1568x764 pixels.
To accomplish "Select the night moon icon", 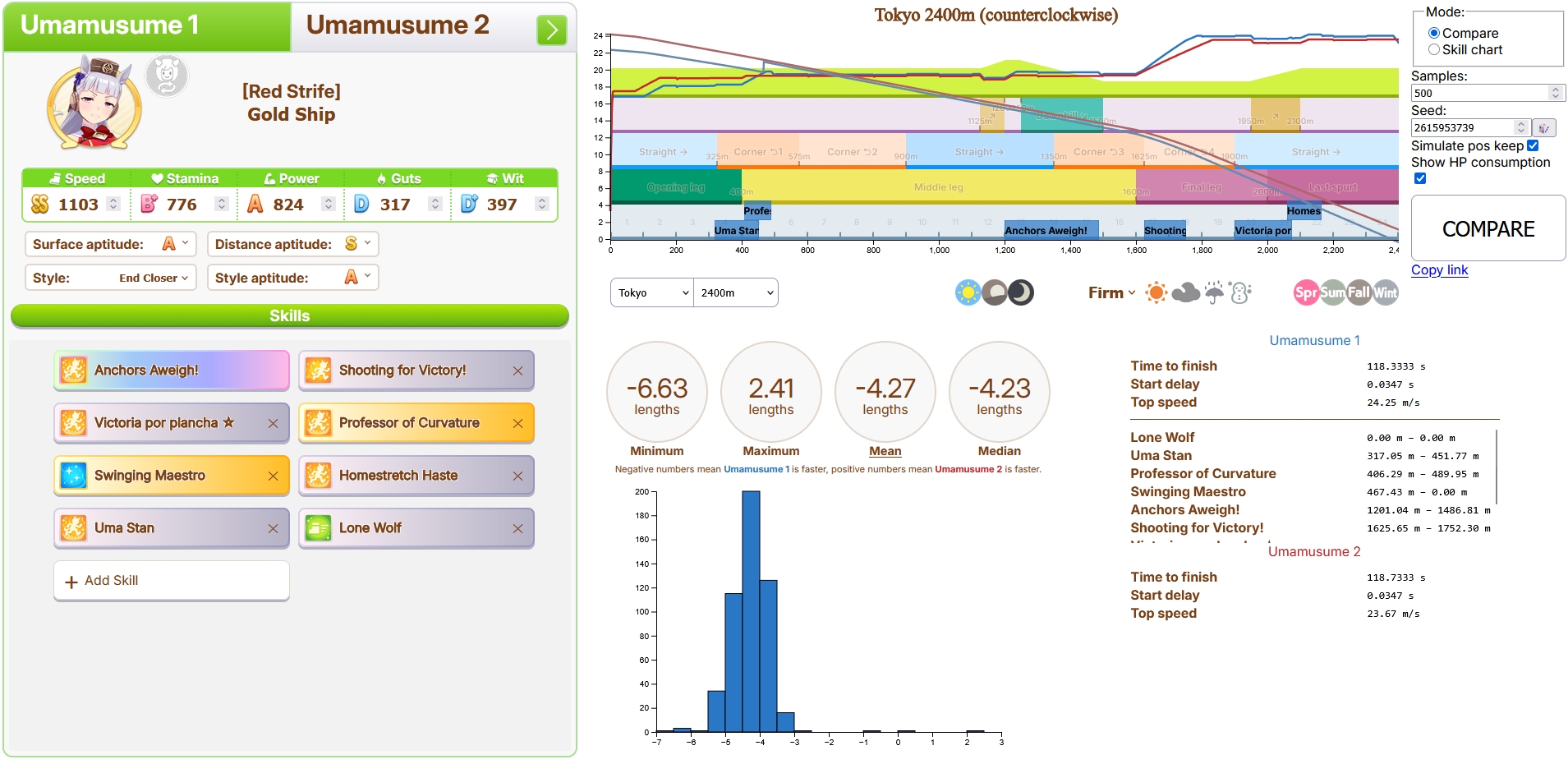I will coord(1021,292).
